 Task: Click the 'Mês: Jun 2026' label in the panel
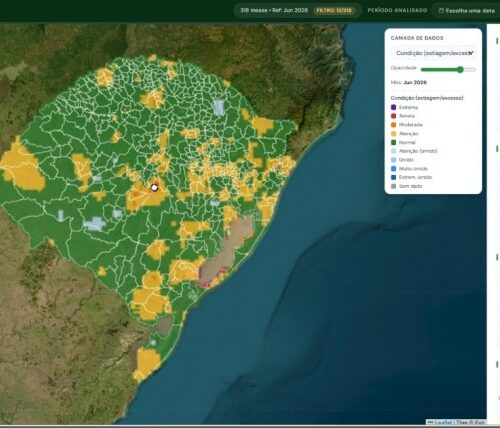click(409, 82)
